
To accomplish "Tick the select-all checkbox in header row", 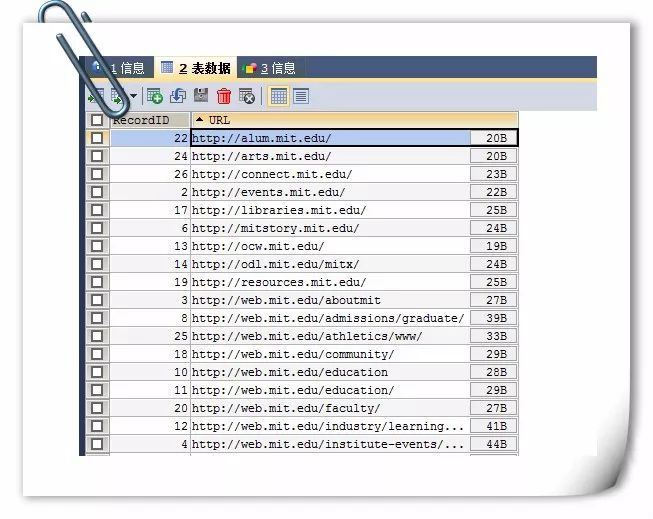I will [x=97, y=120].
